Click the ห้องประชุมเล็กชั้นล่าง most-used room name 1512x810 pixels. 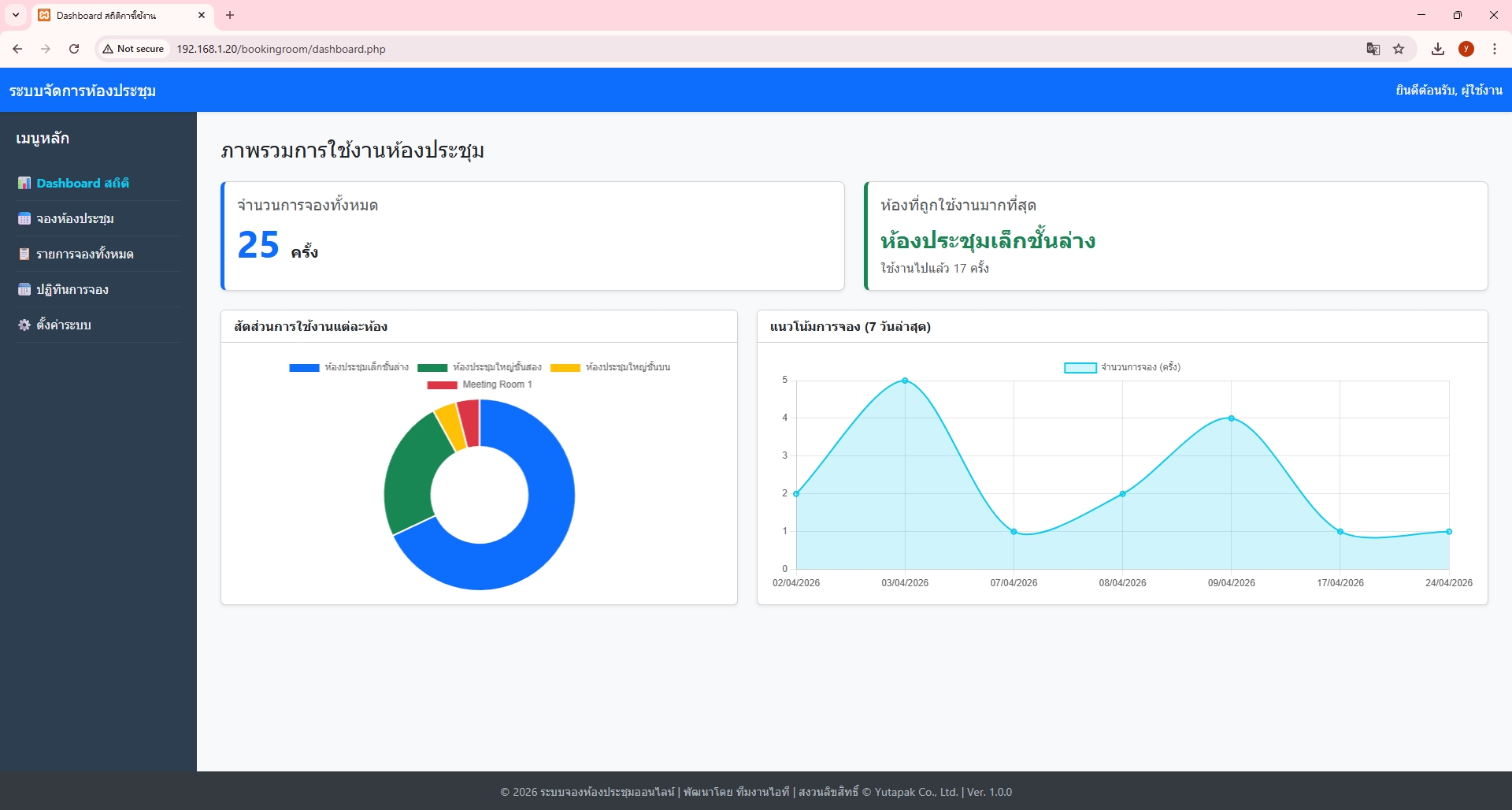pos(988,240)
